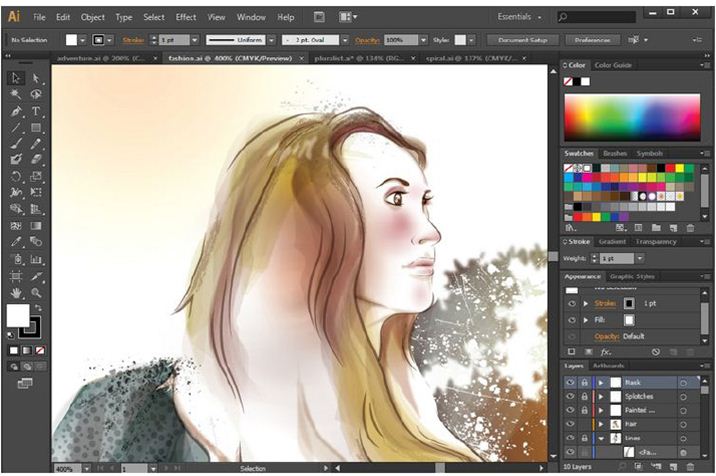Select the Mesh tool
The height and width of the screenshot is (476, 716).
click(16, 225)
